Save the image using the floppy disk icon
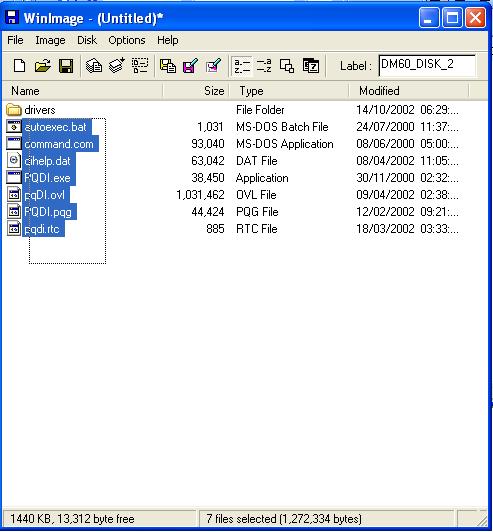493x532 pixels. click(x=66, y=65)
